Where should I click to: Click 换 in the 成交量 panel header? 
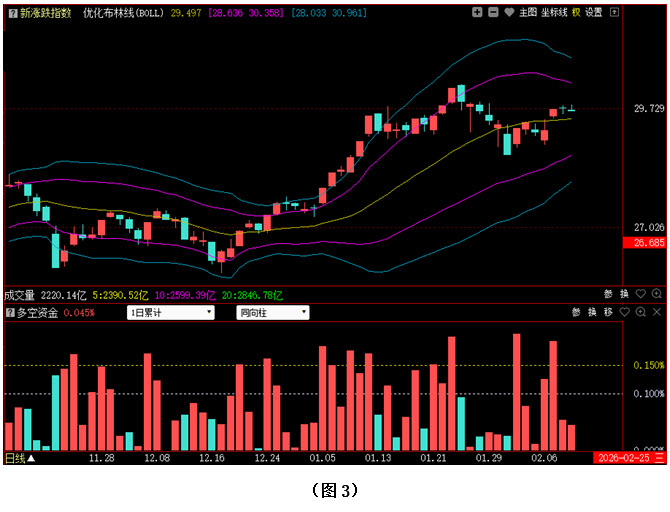pyautogui.click(x=624, y=295)
